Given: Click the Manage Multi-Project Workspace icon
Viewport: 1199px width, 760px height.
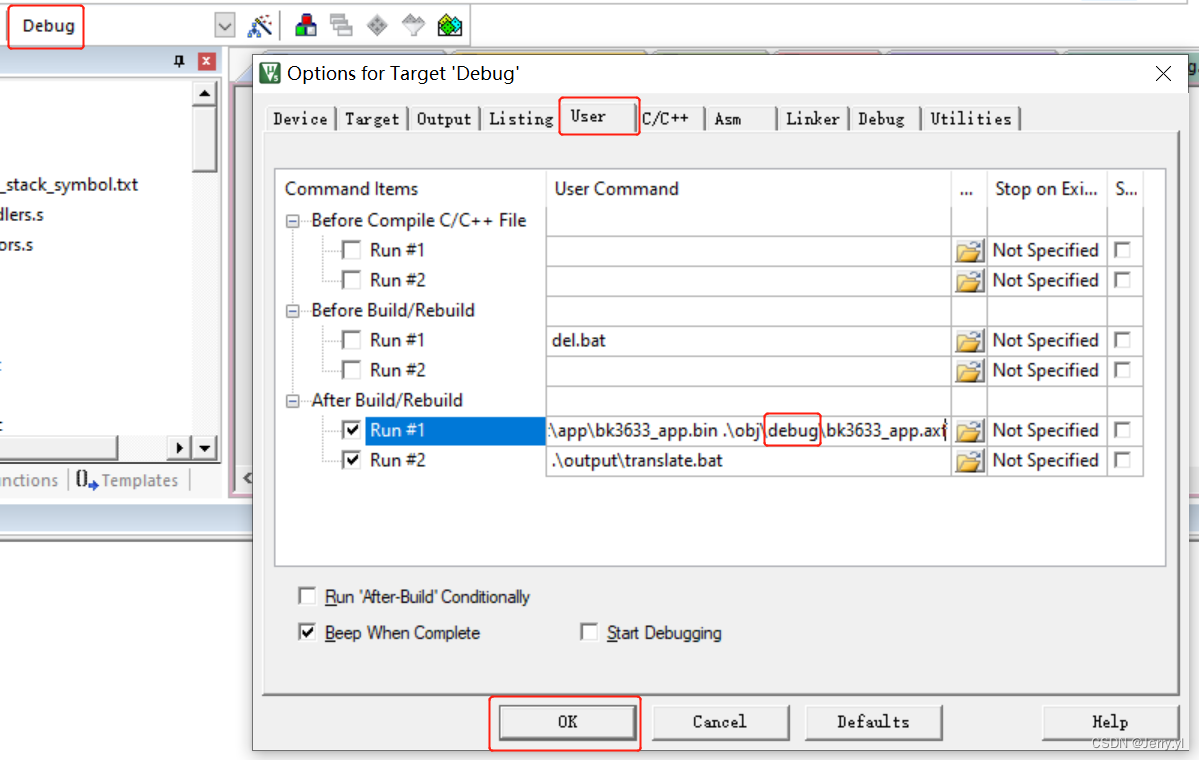Looking at the screenshot, I should pos(341,26).
